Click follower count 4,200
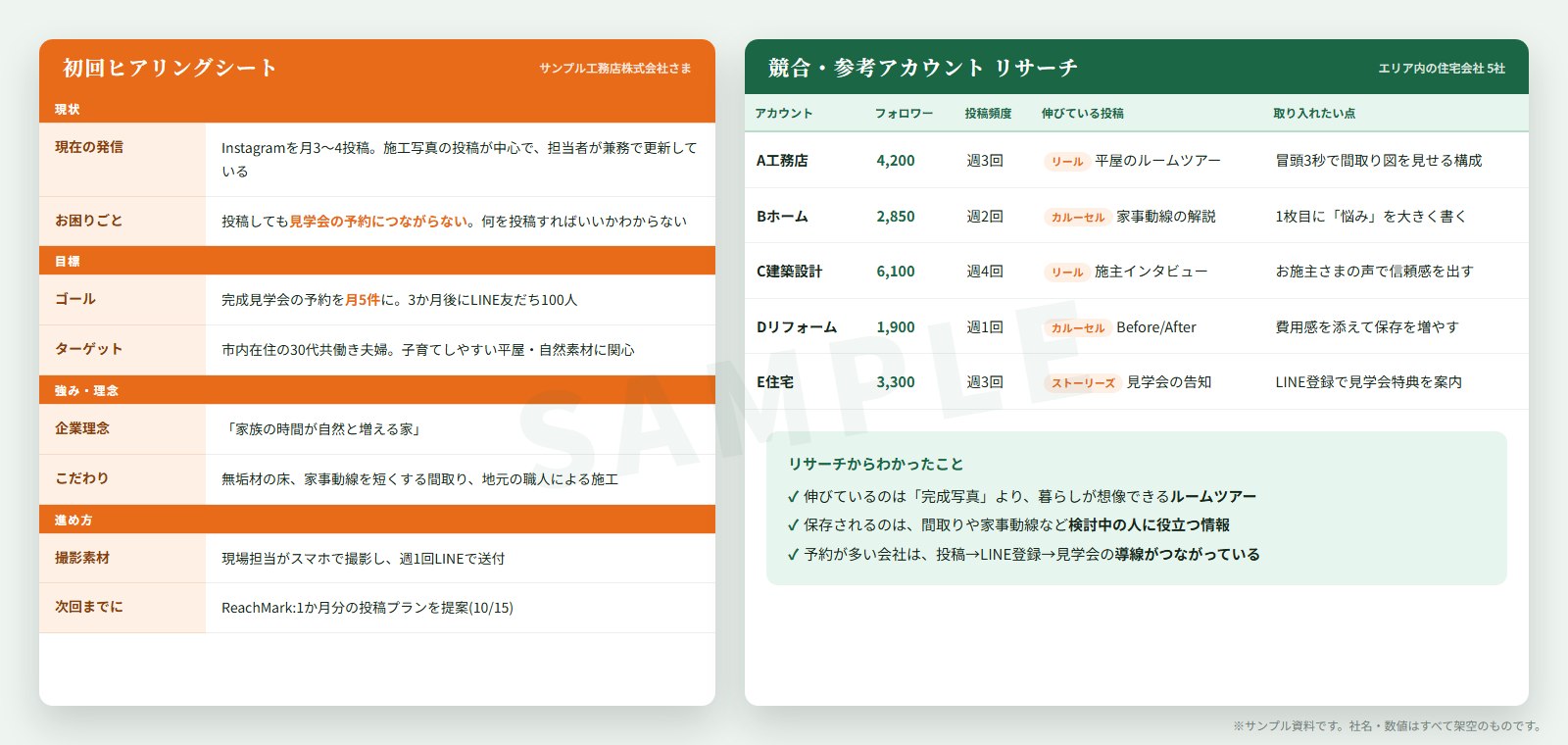Image resolution: width=1568 pixels, height=745 pixels. point(896,161)
